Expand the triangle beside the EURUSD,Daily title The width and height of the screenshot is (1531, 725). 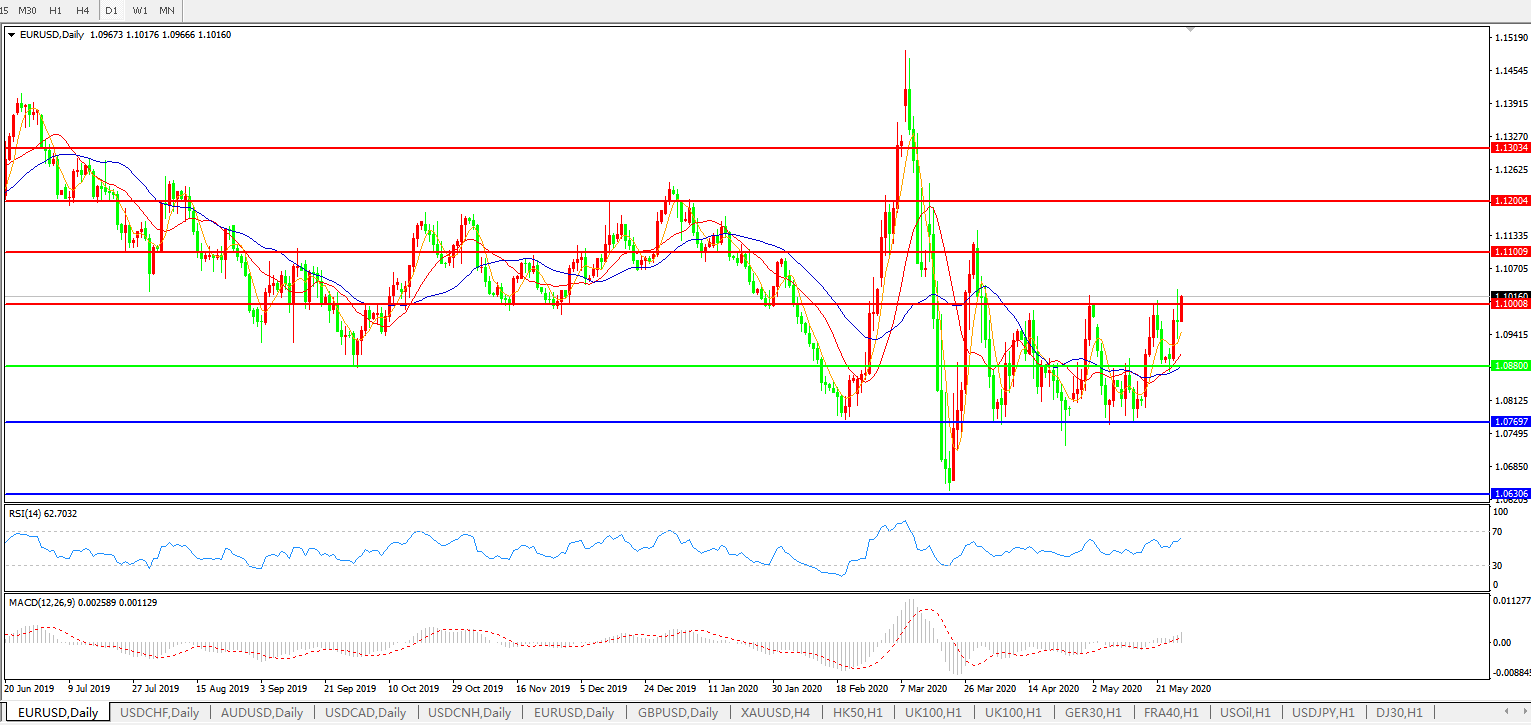click(x=11, y=35)
